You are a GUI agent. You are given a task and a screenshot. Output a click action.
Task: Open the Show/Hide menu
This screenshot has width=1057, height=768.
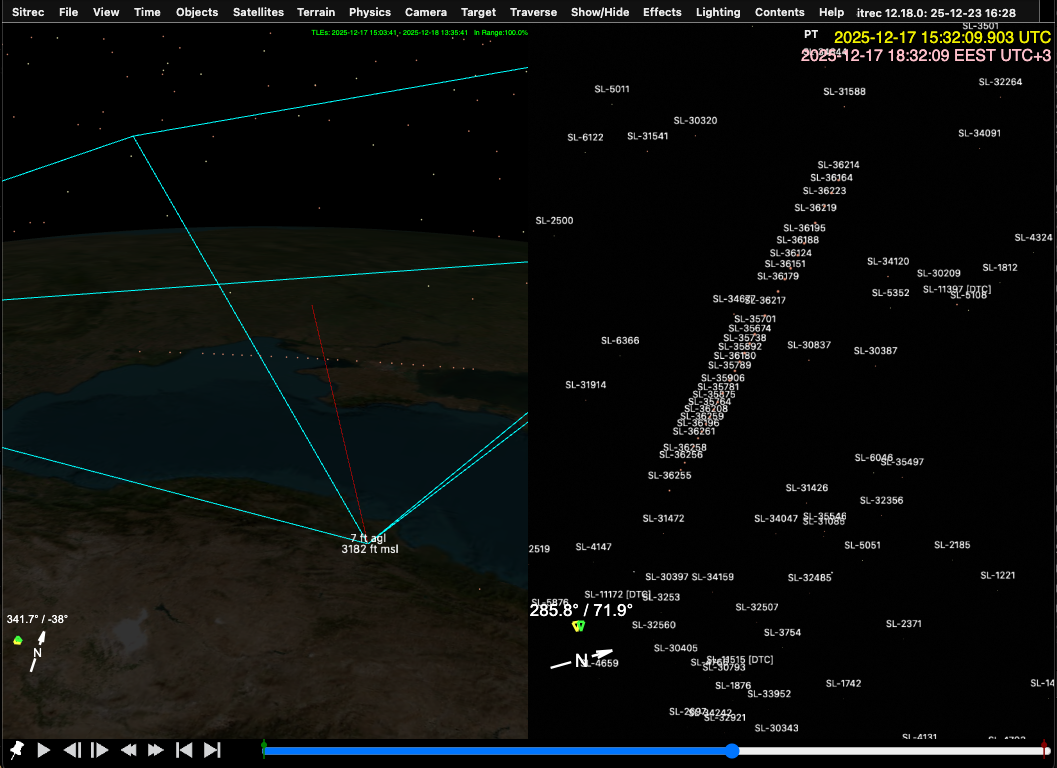coord(600,12)
